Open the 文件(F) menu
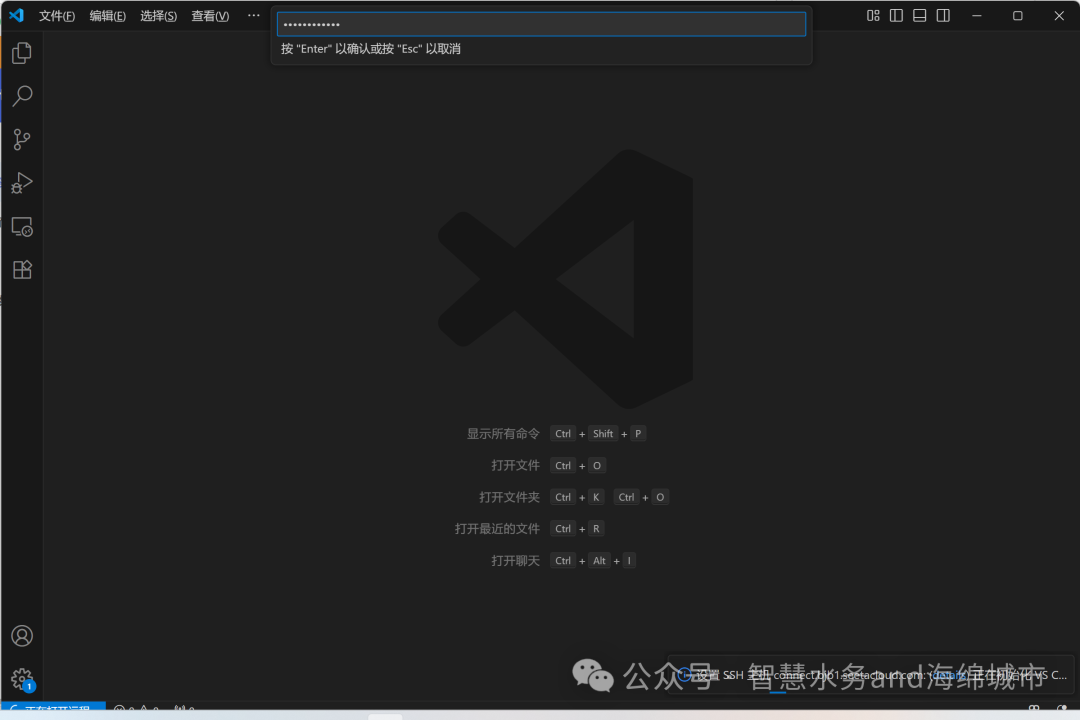1080x720 pixels. click(56, 16)
